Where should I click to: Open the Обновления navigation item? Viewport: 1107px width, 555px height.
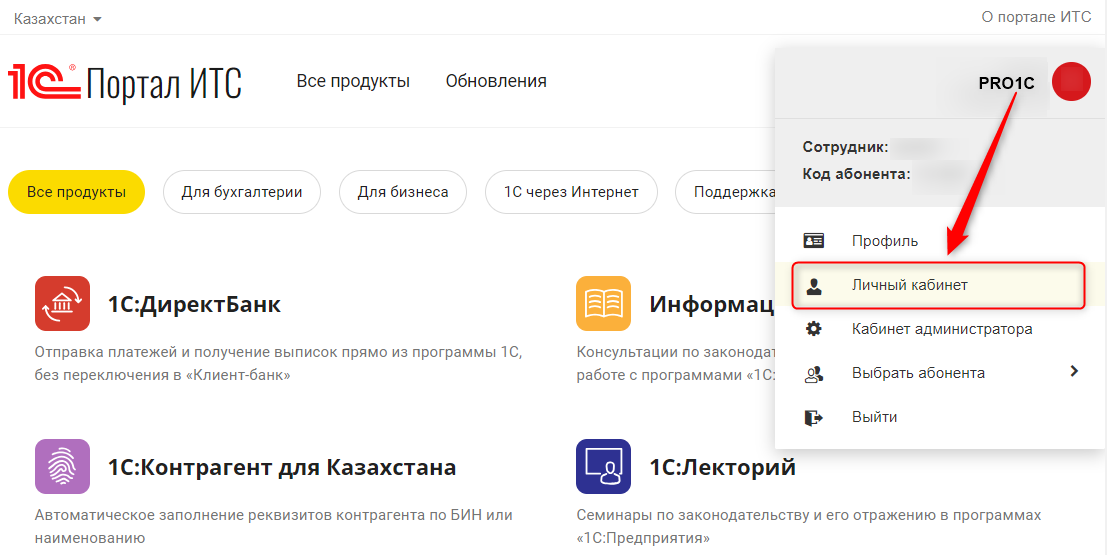coord(496,81)
